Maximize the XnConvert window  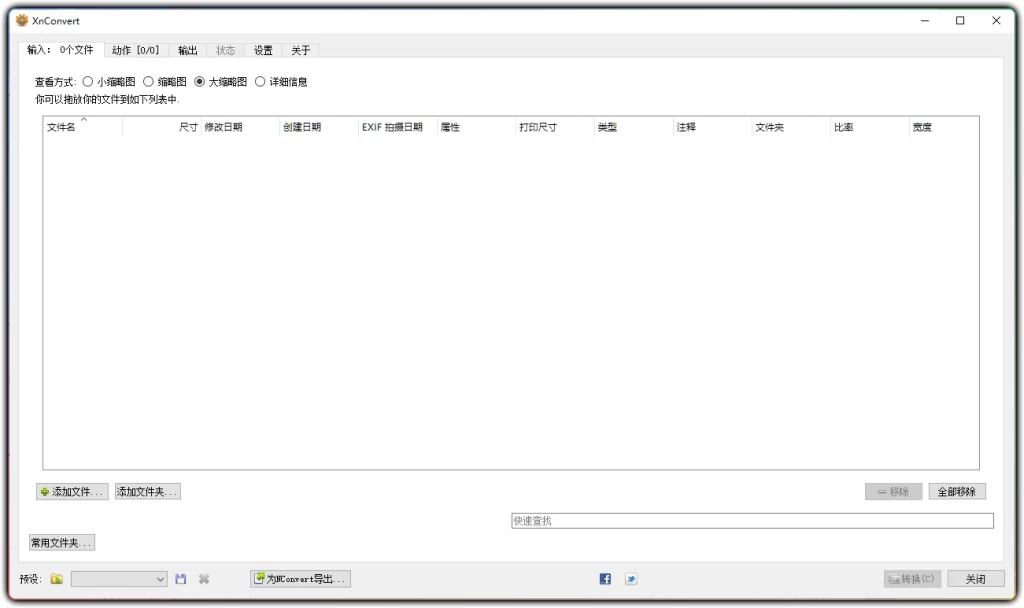960,20
